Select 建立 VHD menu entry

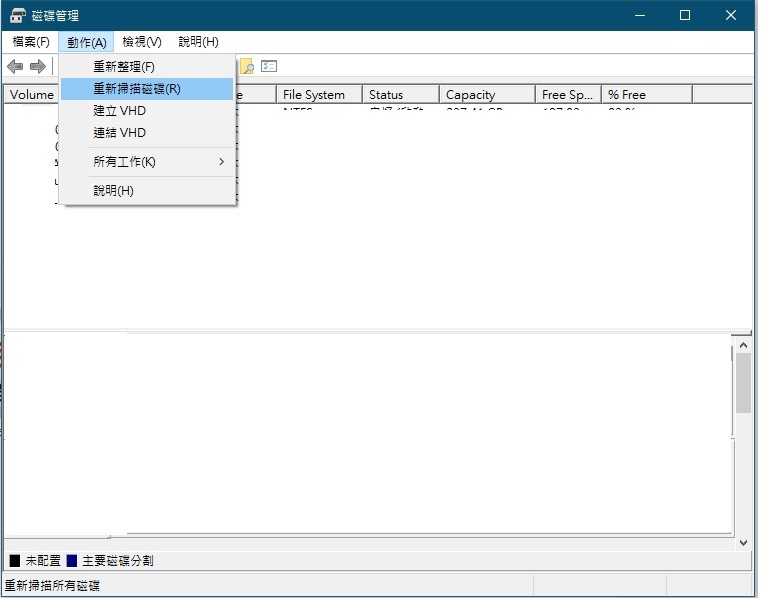coord(147,111)
